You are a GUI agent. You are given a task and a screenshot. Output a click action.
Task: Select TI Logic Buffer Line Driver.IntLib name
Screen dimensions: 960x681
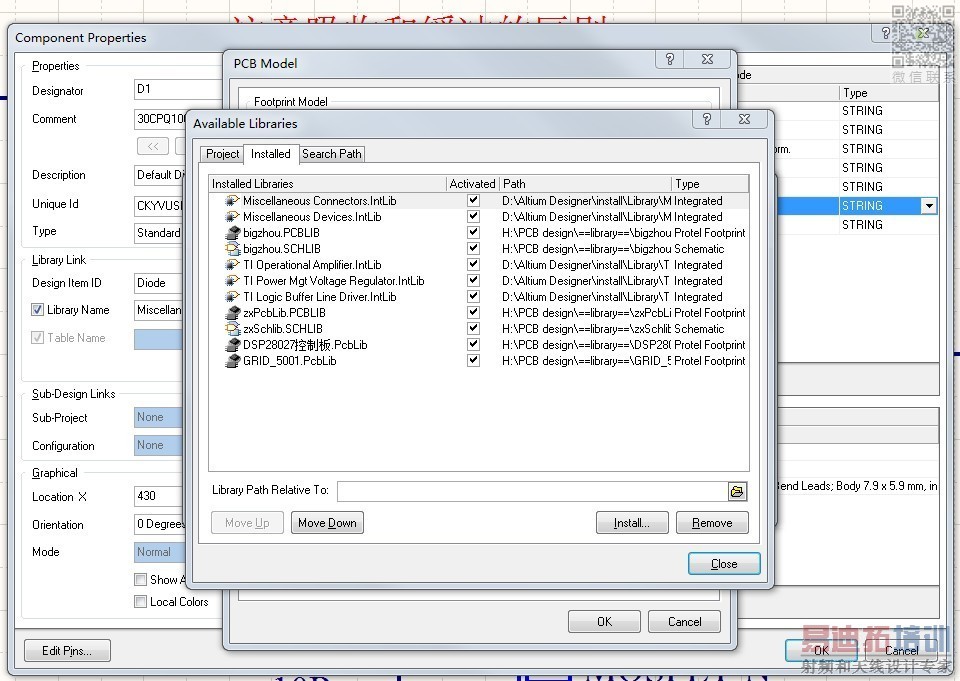(320, 296)
